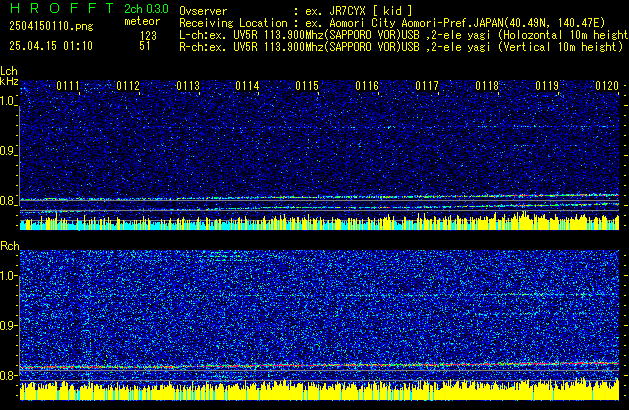Viewport: 629px width, 410px height.
Task: Click the 0119 time marker
Action: (547, 86)
